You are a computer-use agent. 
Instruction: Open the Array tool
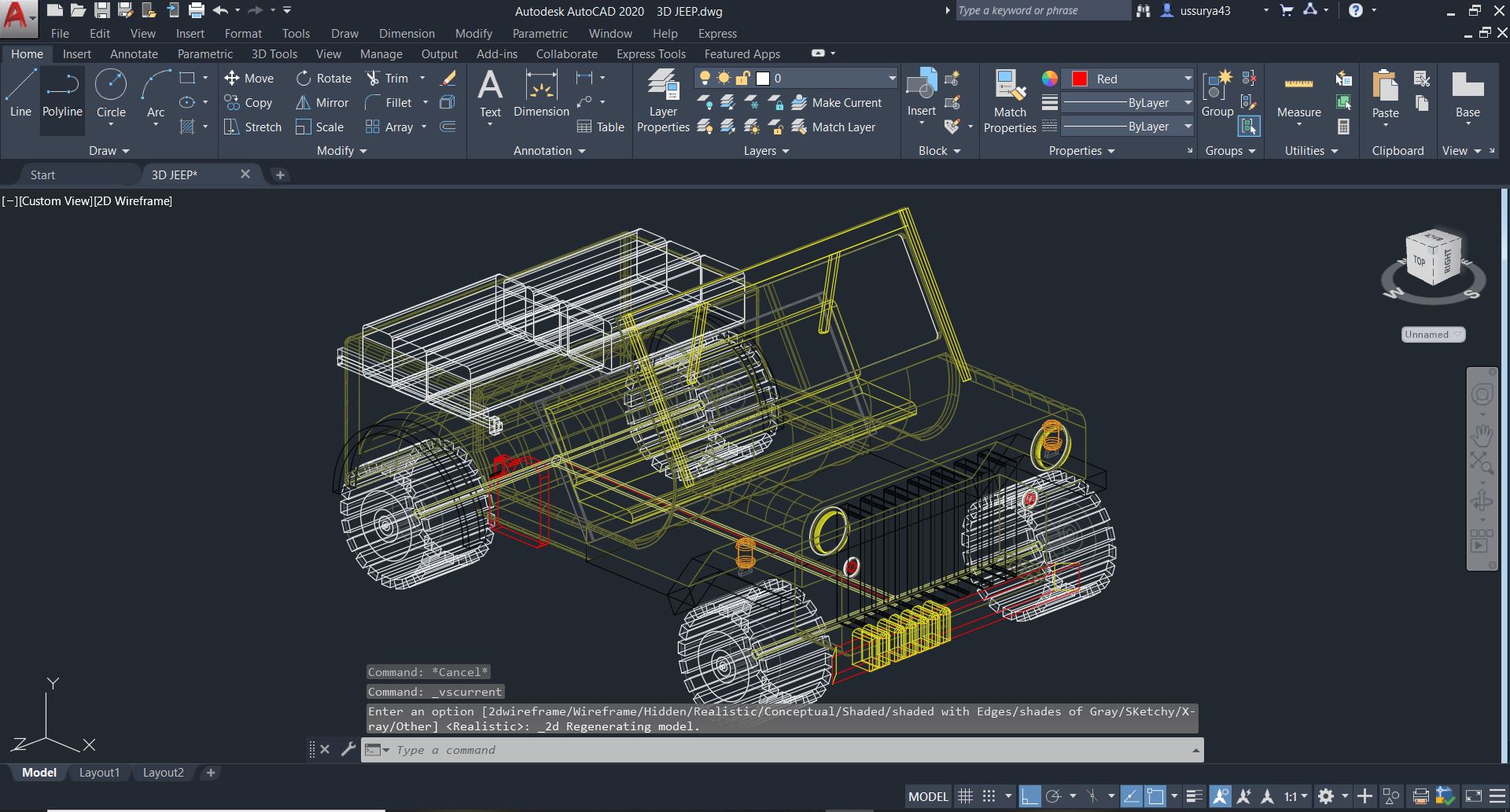coord(390,127)
